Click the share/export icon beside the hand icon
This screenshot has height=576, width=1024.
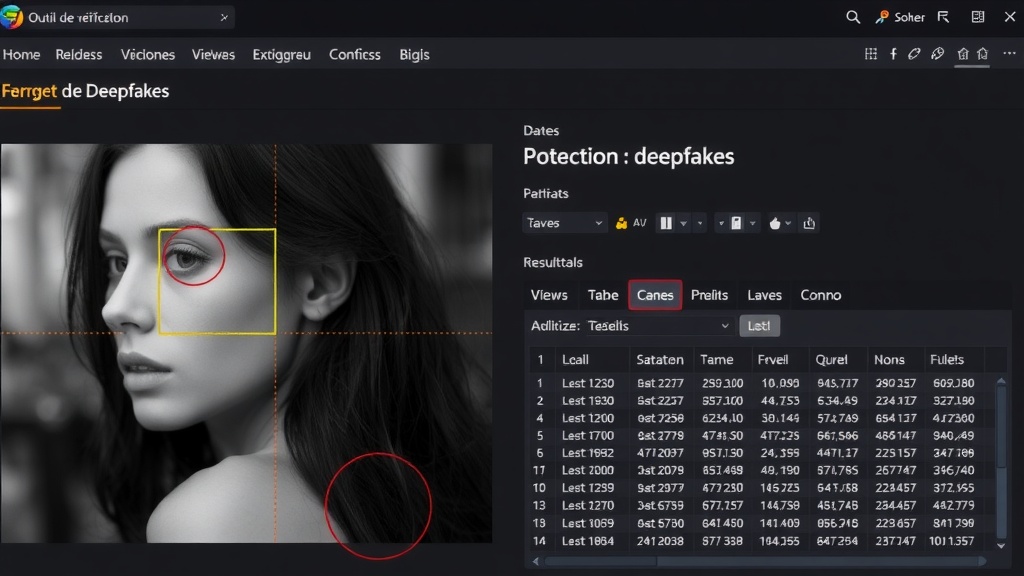[x=809, y=223]
